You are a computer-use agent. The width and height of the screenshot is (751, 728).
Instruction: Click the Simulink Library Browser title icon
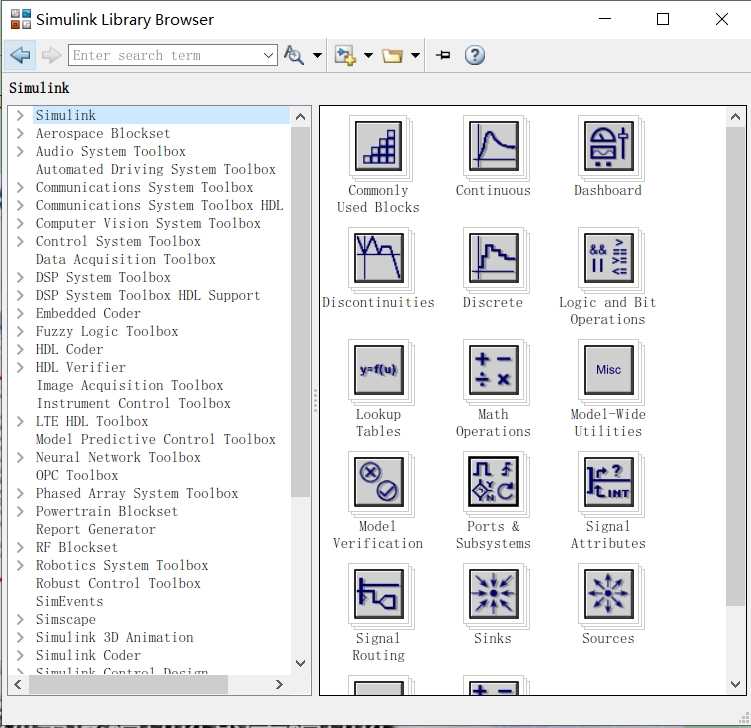[x=21, y=19]
